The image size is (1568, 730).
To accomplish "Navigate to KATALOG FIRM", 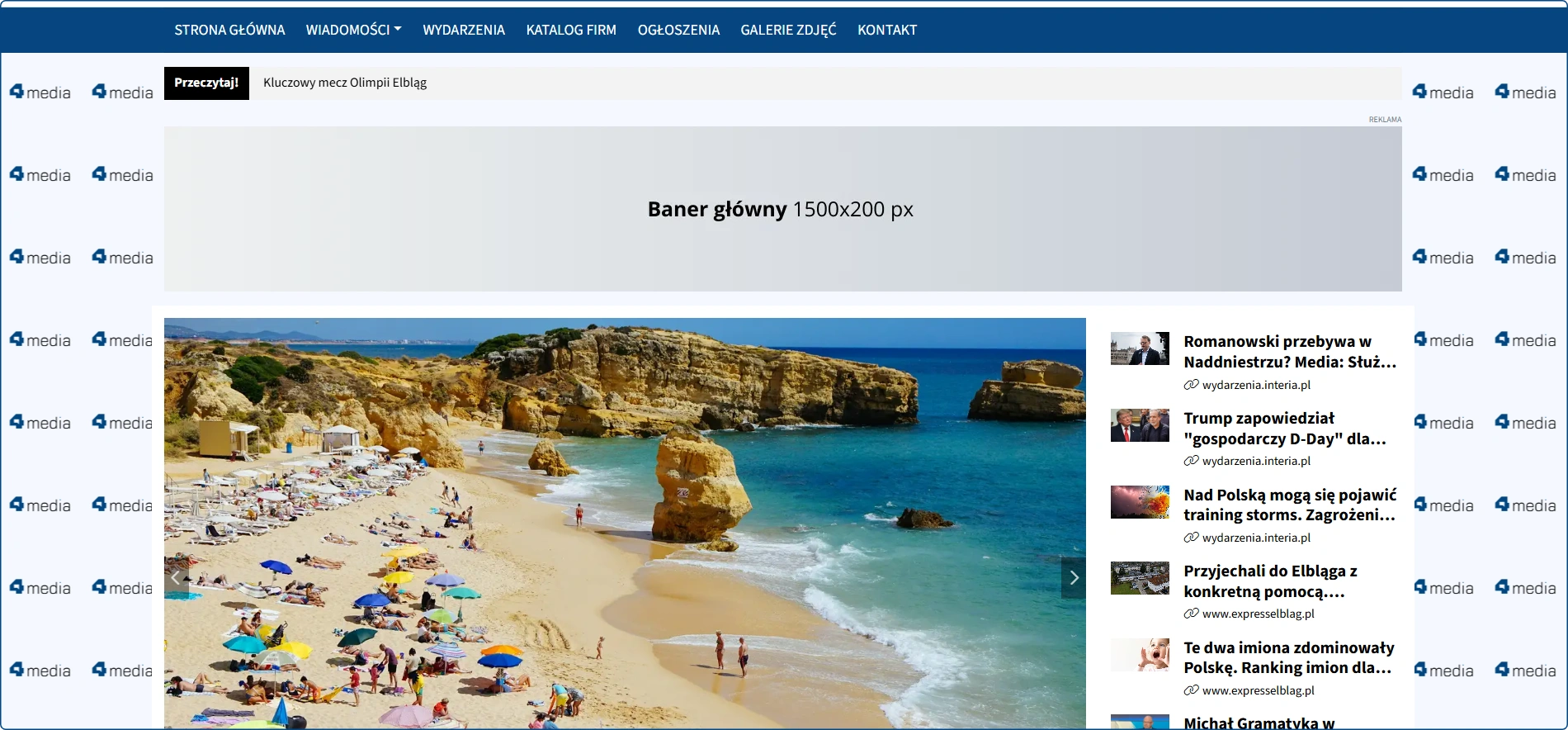I will (x=571, y=30).
